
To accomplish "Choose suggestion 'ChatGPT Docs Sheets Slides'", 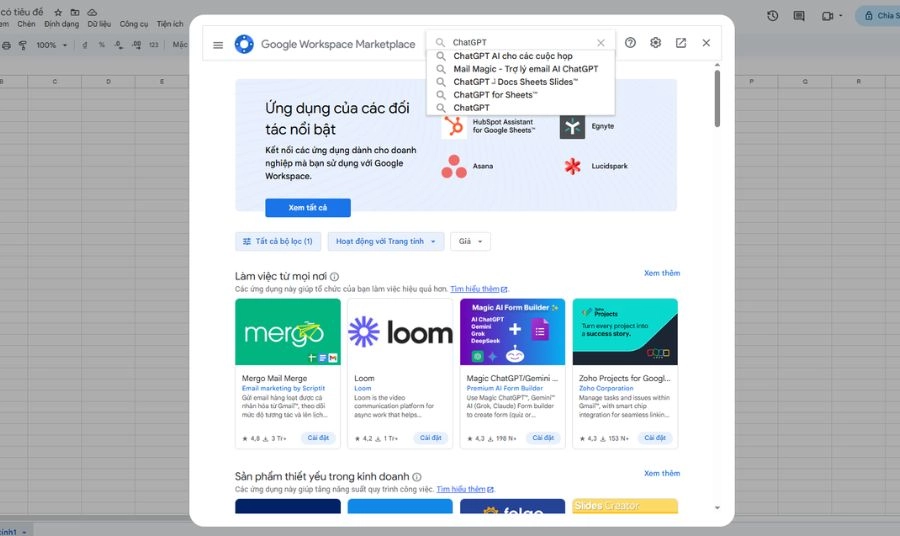I will 521,81.
